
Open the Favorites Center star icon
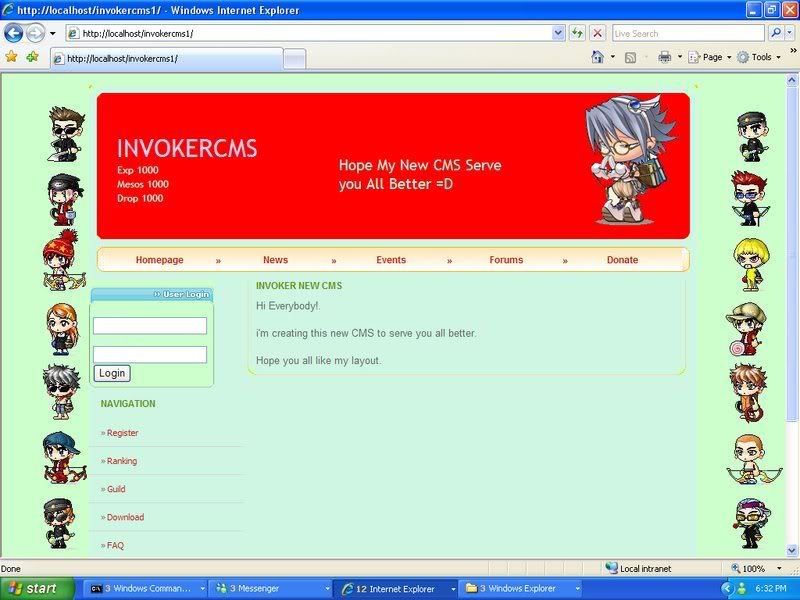[11, 57]
